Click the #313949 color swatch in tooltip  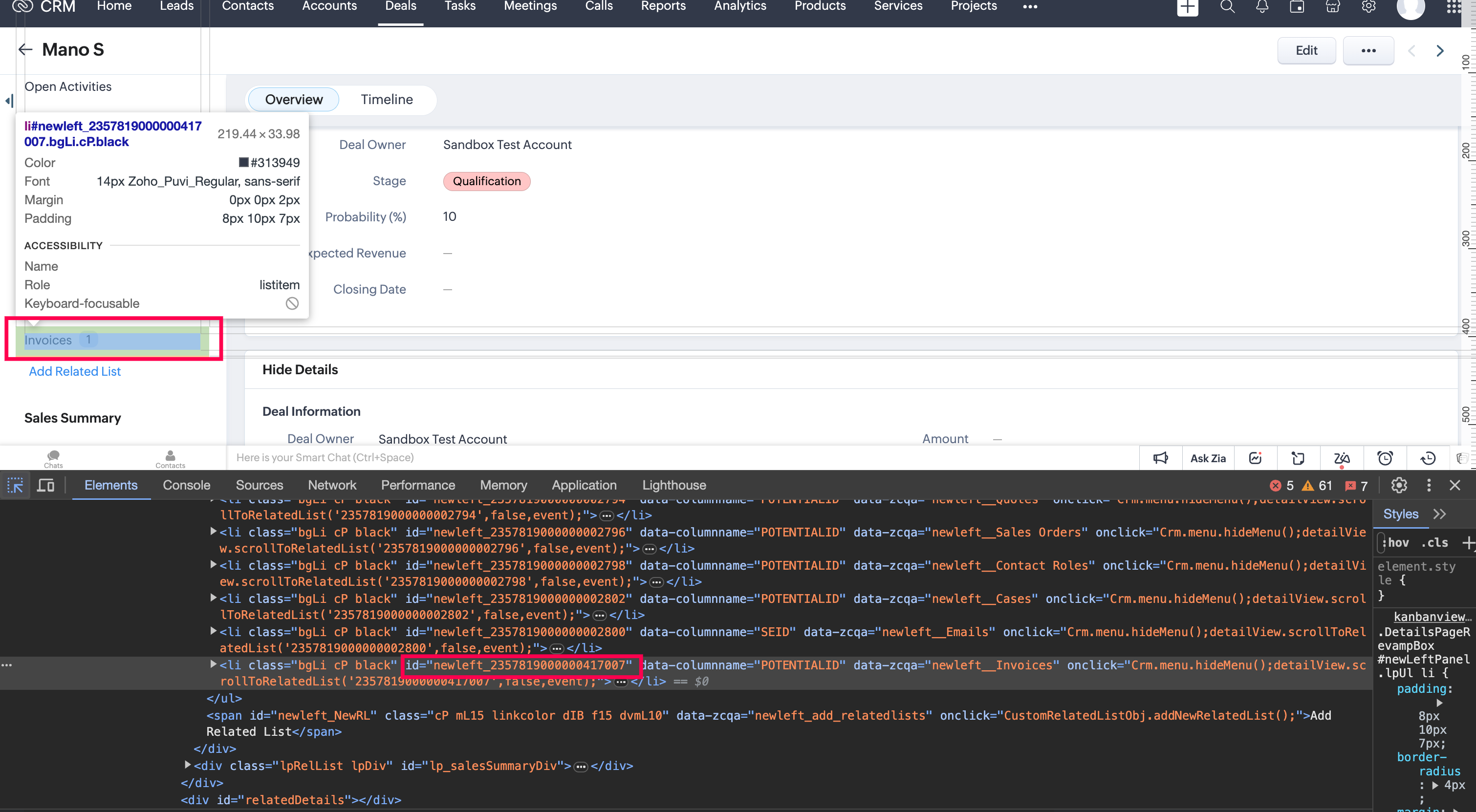pyautogui.click(x=243, y=163)
